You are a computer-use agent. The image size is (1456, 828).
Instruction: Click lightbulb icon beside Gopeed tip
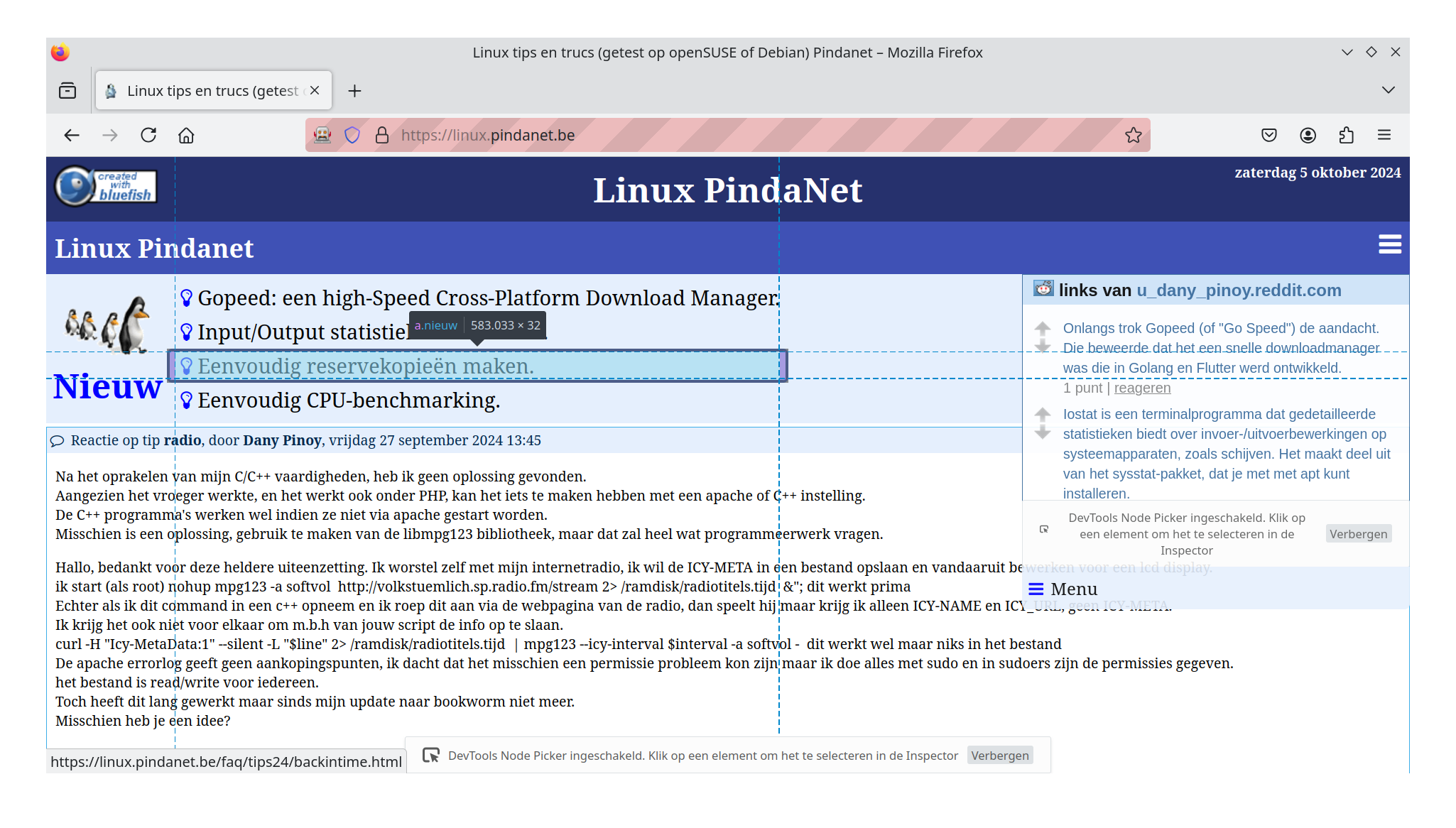[187, 298]
